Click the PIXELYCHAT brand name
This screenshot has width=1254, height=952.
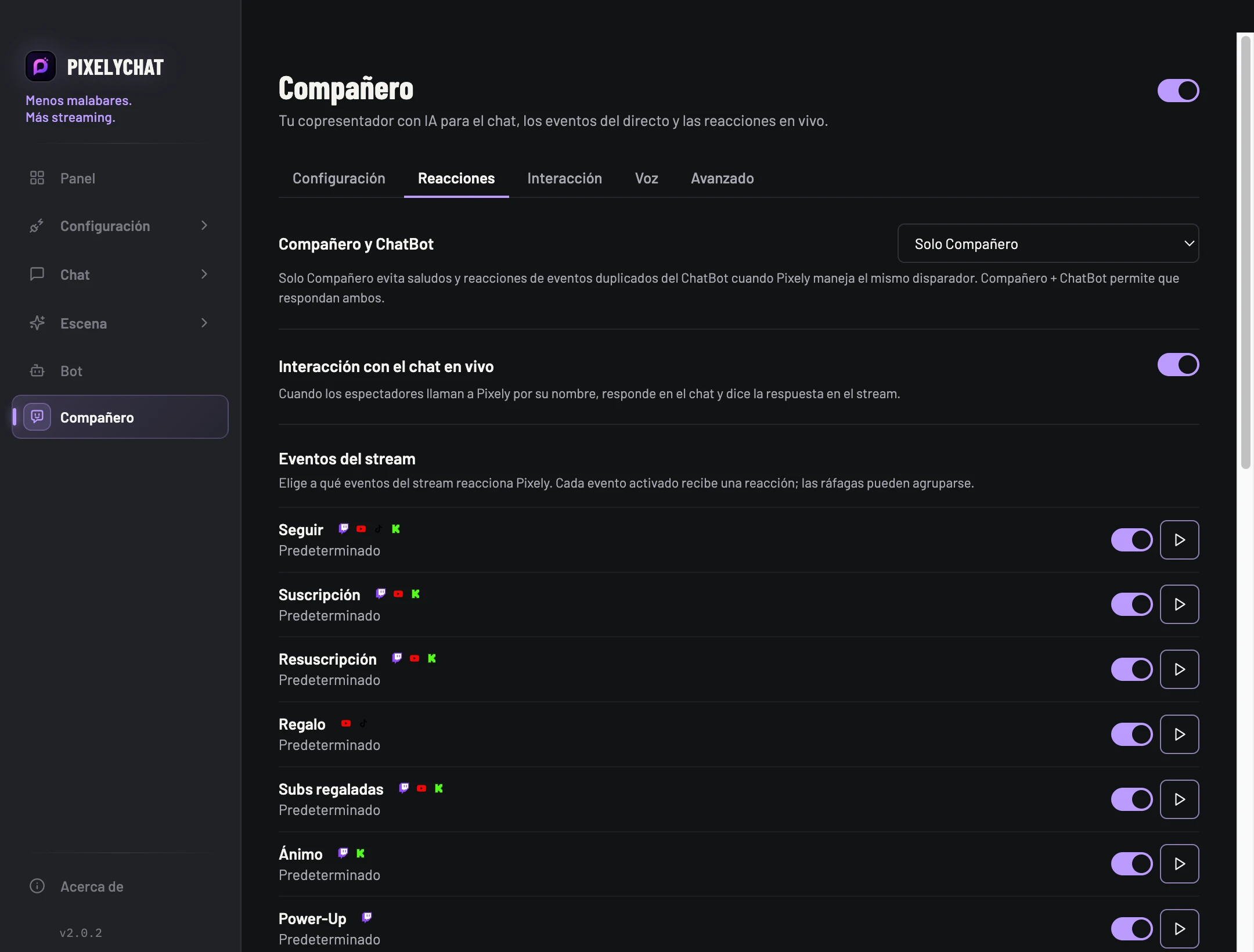click(115, 67)
